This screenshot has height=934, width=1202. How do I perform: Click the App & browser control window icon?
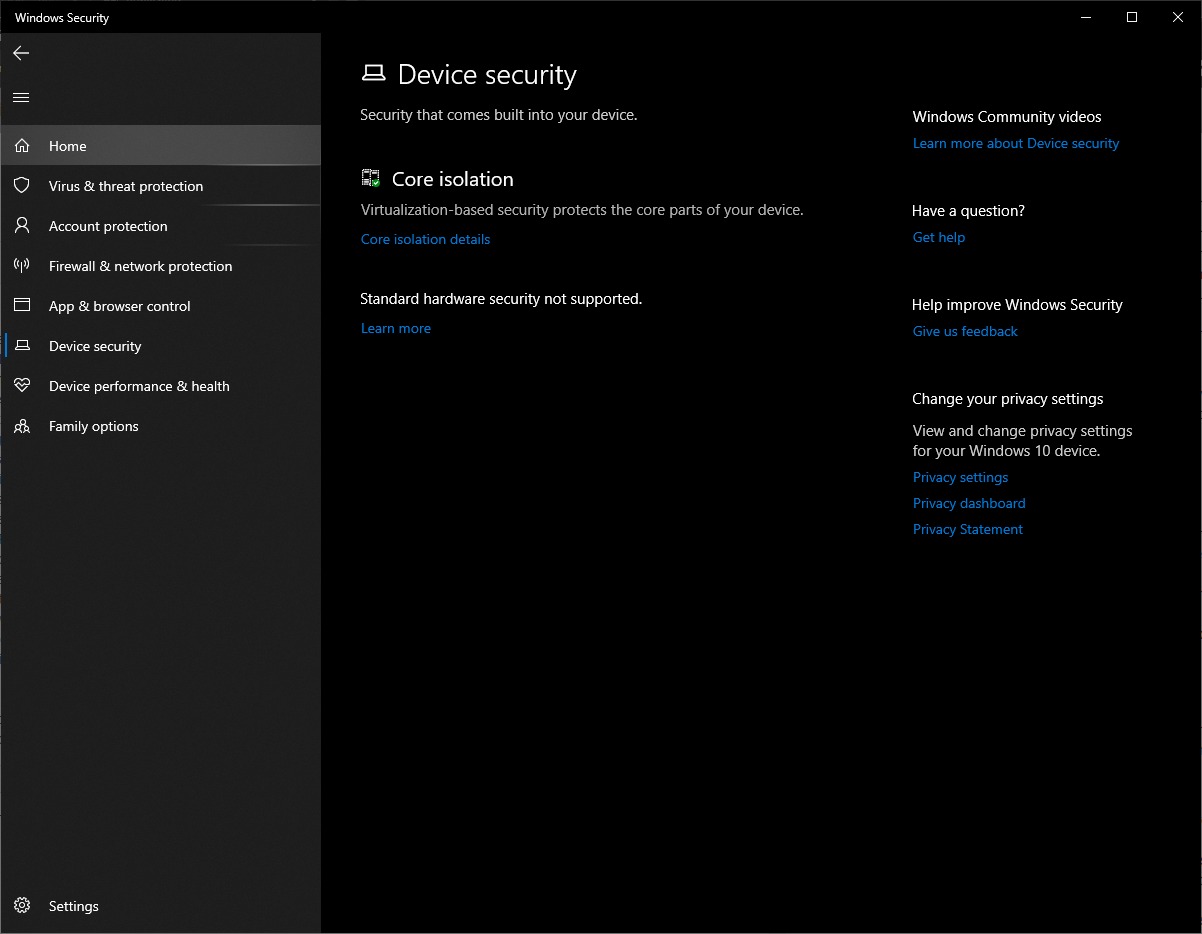[22, 306]
